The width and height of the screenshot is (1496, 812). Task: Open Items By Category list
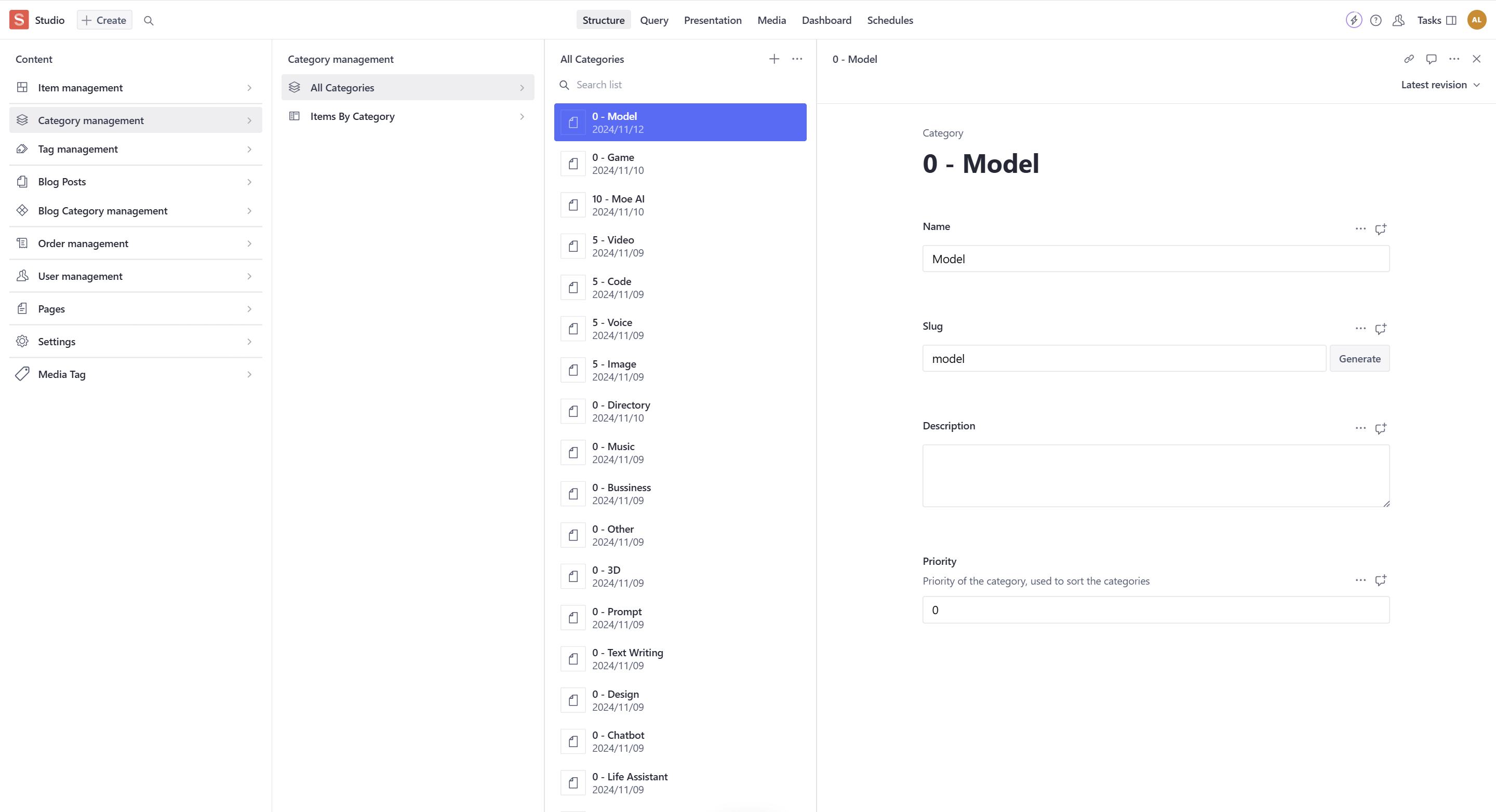tap(408, 116)
